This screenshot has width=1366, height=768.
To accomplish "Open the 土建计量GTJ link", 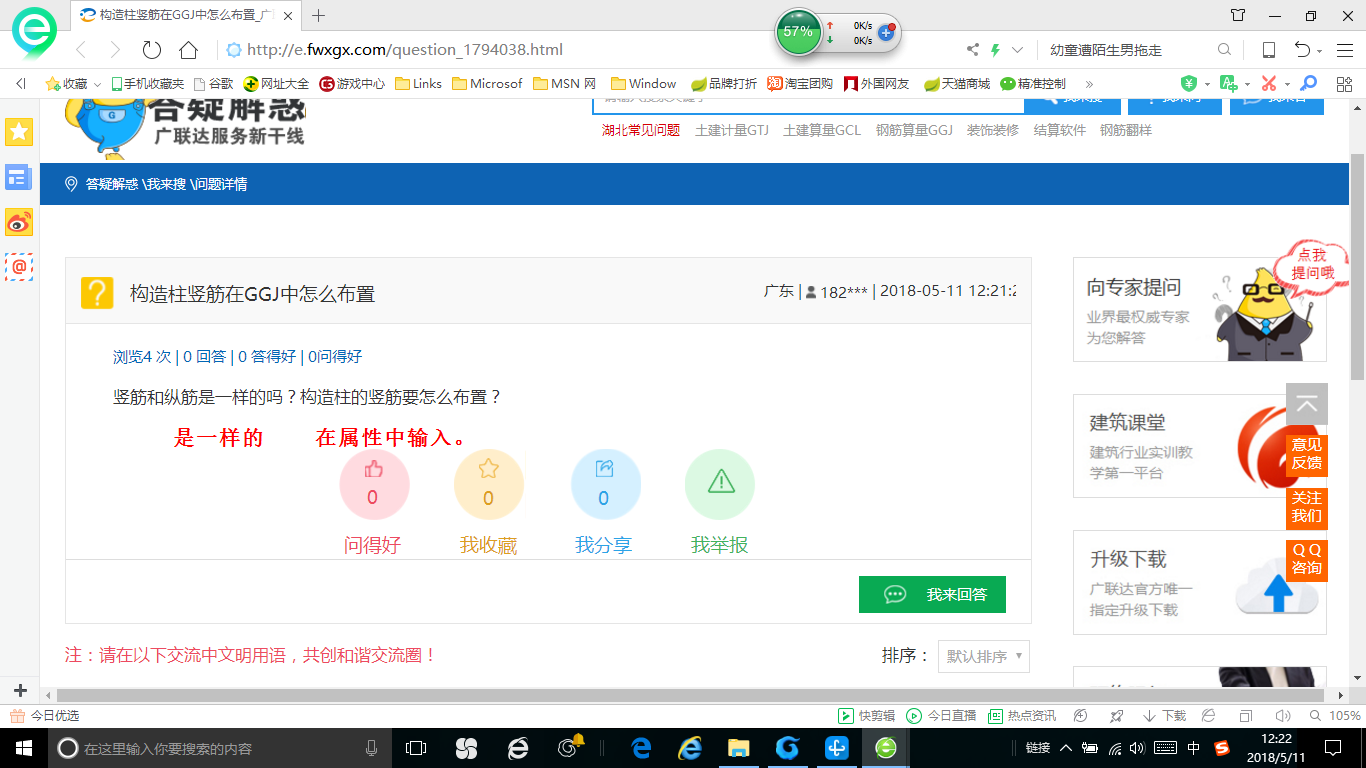I will (x=732, y=130).
